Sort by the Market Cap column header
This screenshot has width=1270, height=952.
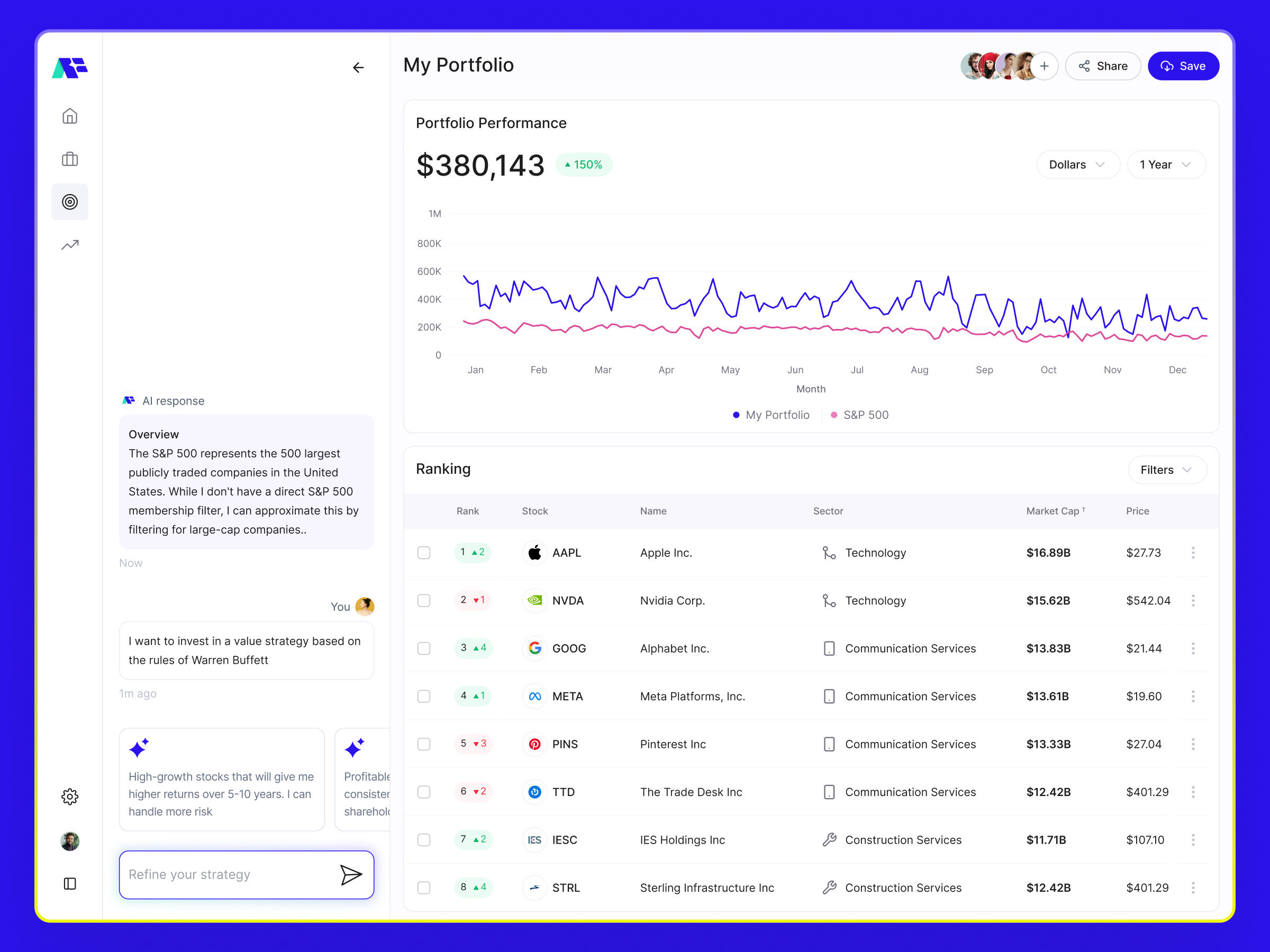tap(1055, 511)
